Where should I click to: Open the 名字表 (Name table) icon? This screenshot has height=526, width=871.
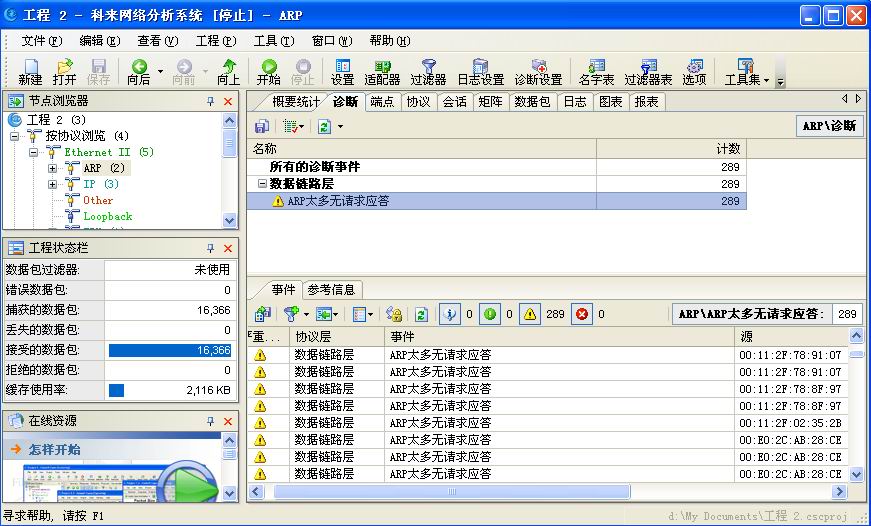597,71
